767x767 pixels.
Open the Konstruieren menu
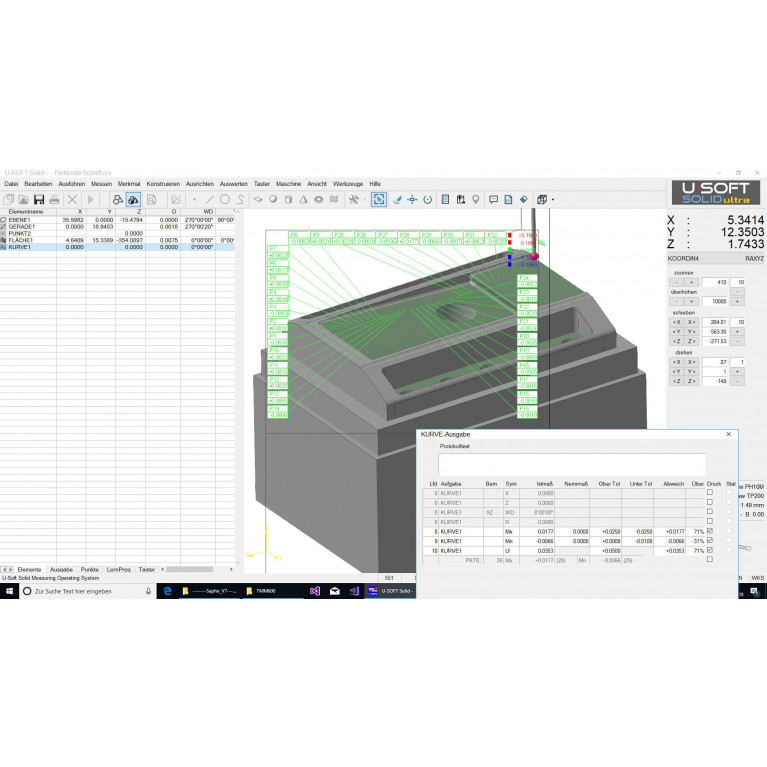coord(163,184)
